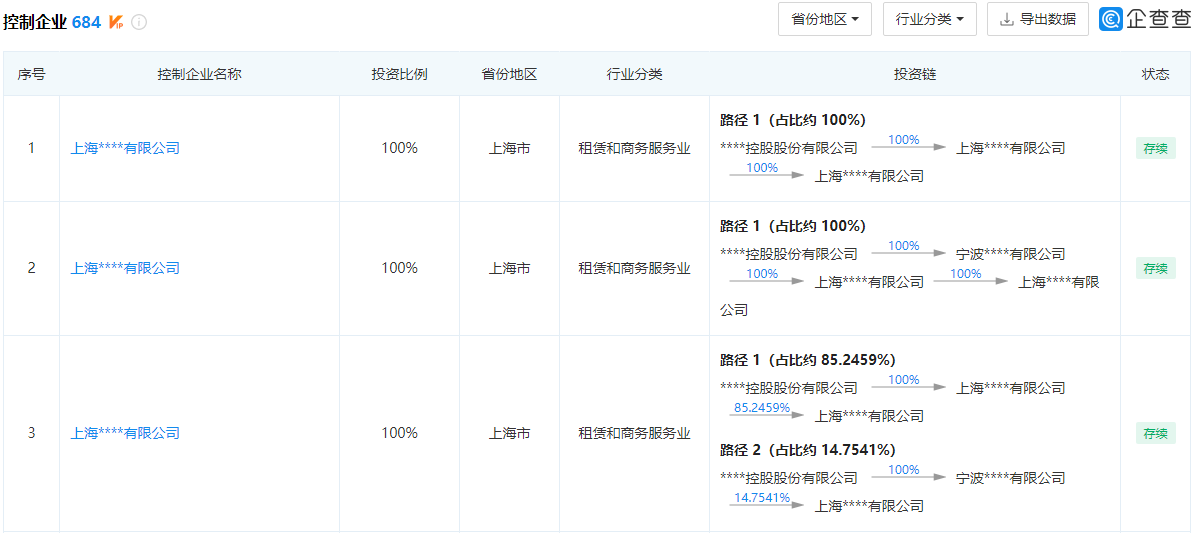Viewport: 1194px width, 533px height.
Task: Click the VIP badge icon beside 684
Action: [x=116, y=21]
